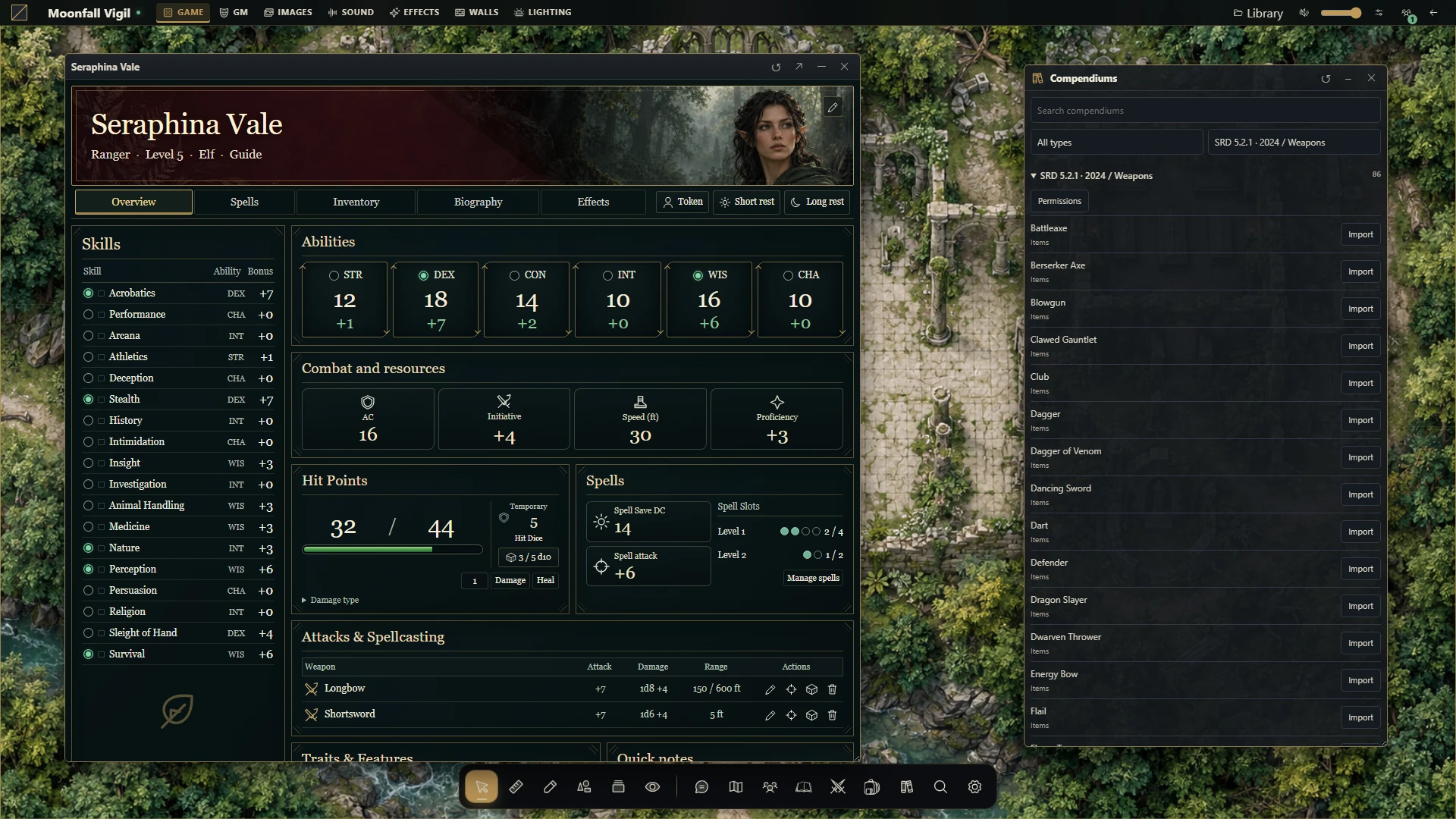Open the SRD 5.2.1 compendium source dropdown

(1294, 143)
